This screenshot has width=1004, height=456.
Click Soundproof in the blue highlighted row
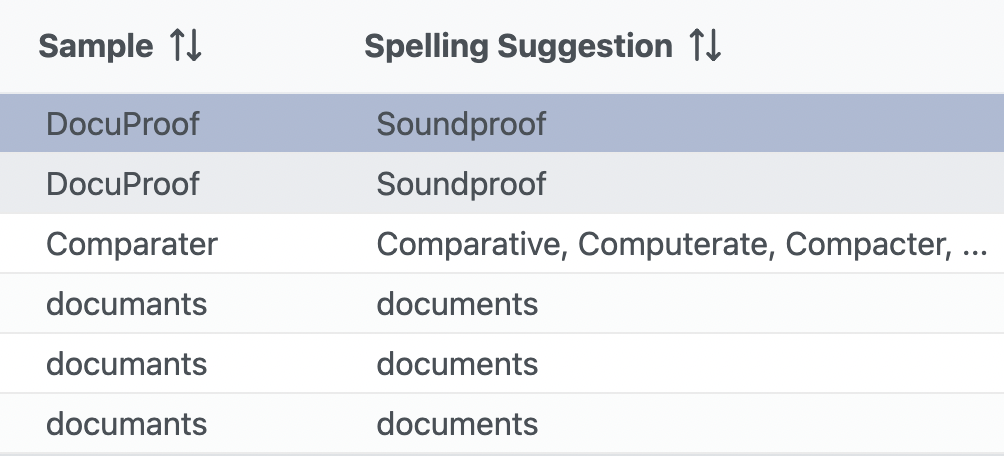pos(461,124)
